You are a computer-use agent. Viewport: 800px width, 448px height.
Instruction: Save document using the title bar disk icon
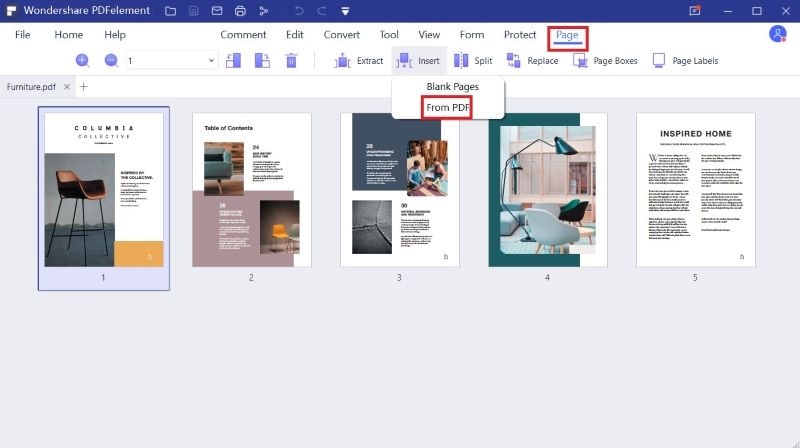194,11
